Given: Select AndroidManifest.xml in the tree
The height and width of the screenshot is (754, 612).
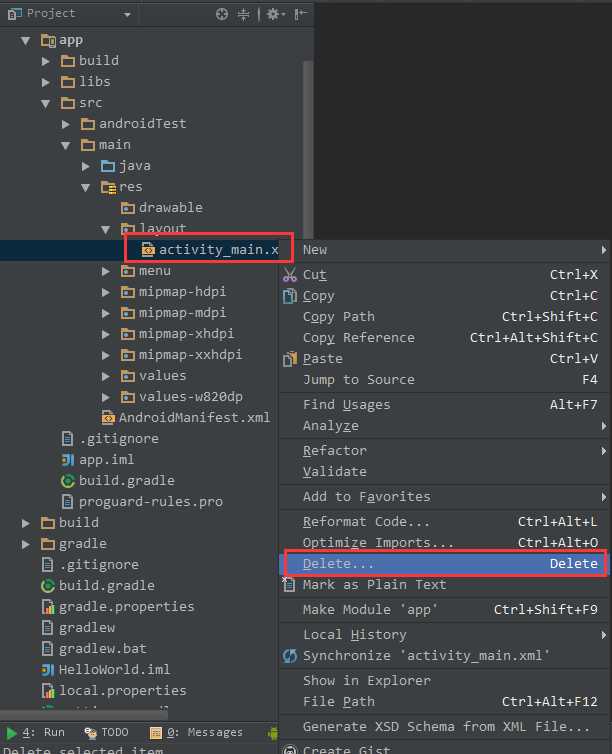Looking at the screenshot, I should tap(194, 418).
